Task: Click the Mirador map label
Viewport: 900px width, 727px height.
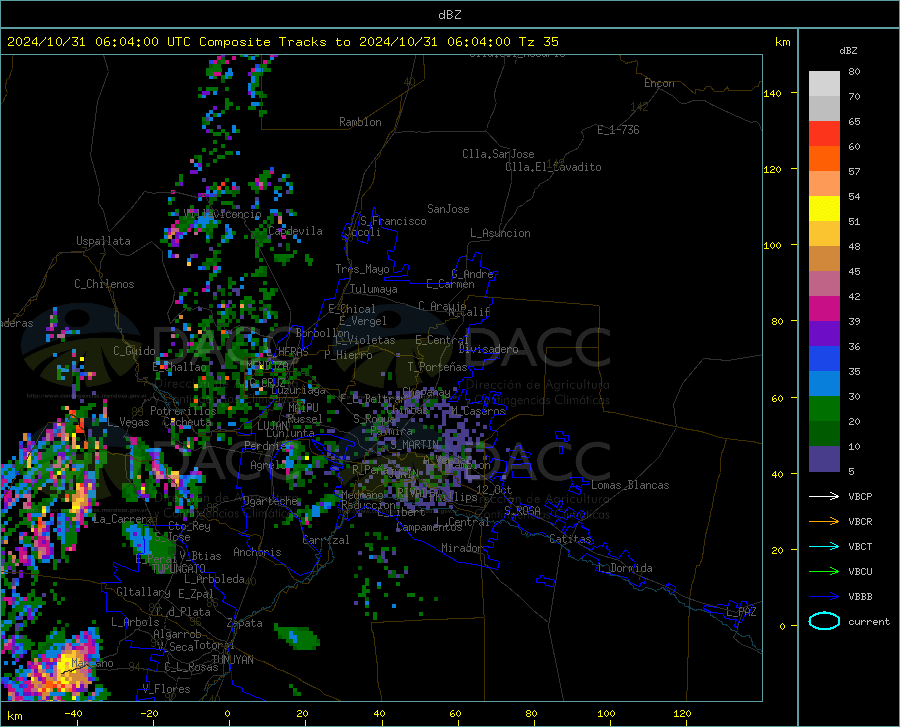Action: click(461, 548)
